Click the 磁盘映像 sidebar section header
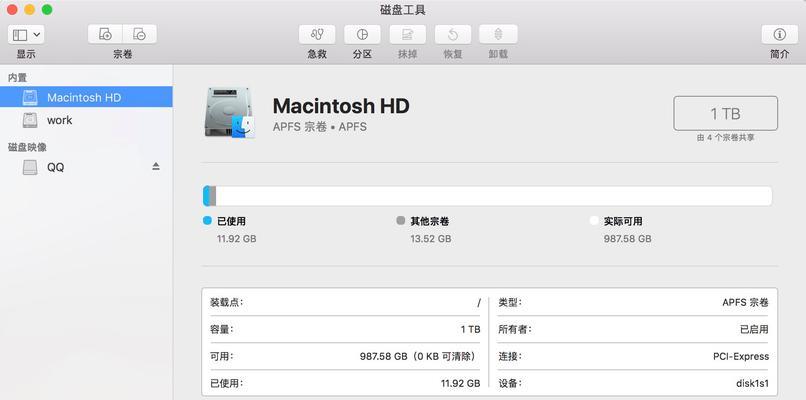This screenshot has height=400, width=806. click(27, 147)
